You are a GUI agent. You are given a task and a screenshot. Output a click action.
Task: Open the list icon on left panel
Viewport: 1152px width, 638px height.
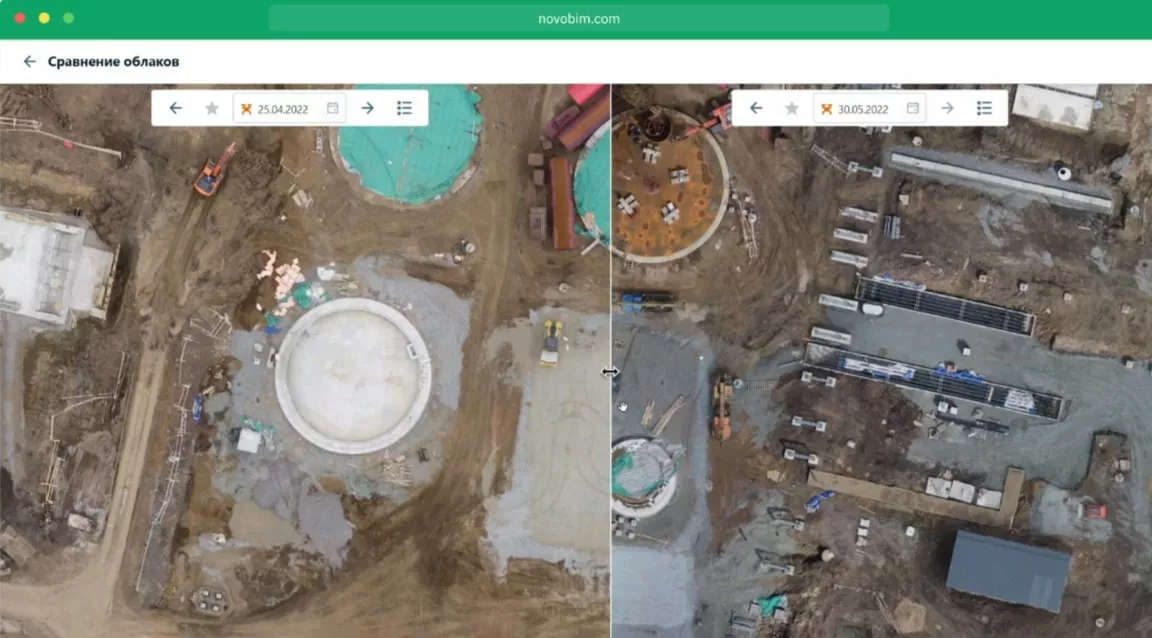[404, 108]
